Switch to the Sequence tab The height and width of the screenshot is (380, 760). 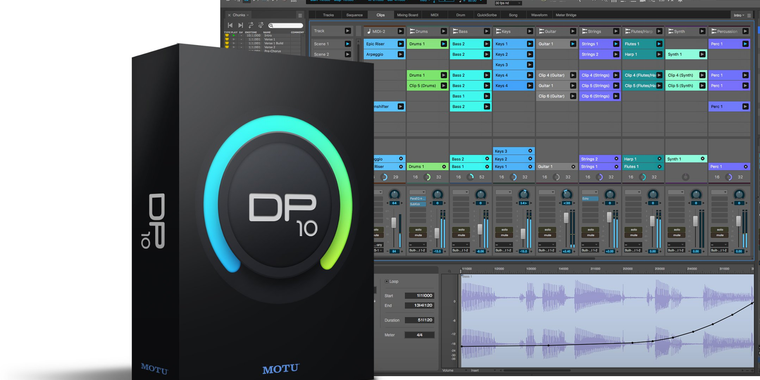click(354, 15)
